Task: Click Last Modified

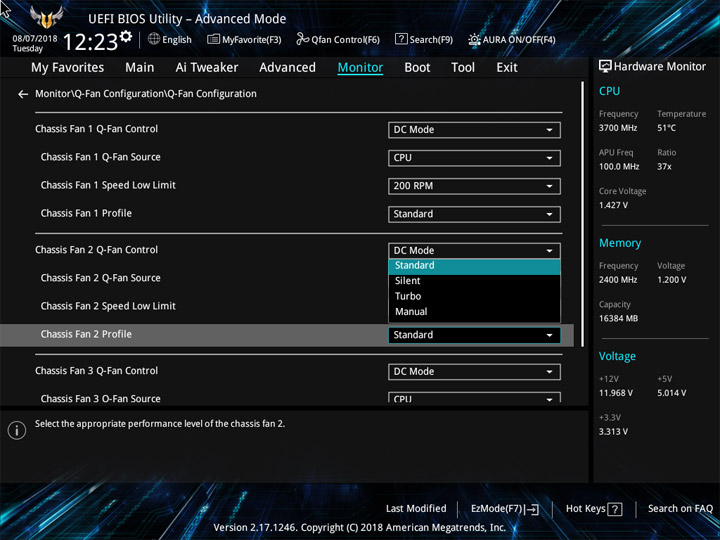Action: click(416, 508)
